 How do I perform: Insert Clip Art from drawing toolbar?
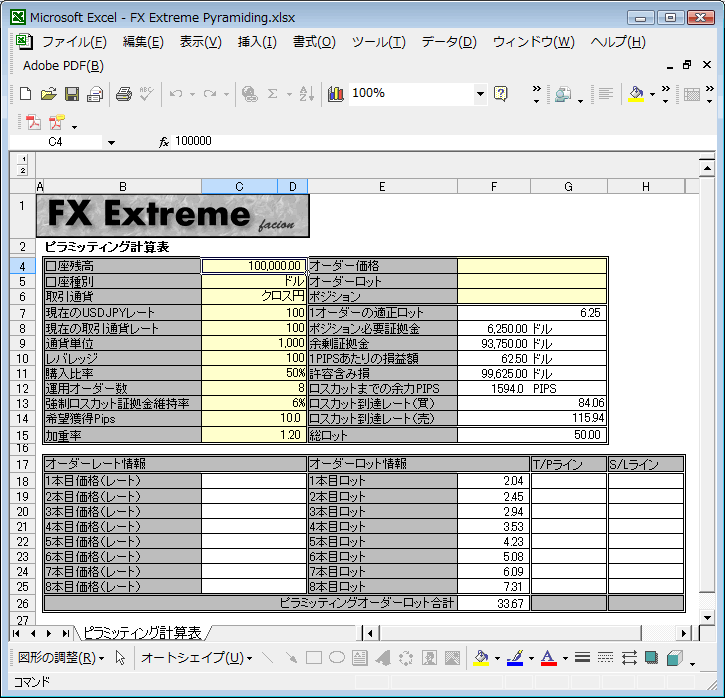tap(430, 658)
